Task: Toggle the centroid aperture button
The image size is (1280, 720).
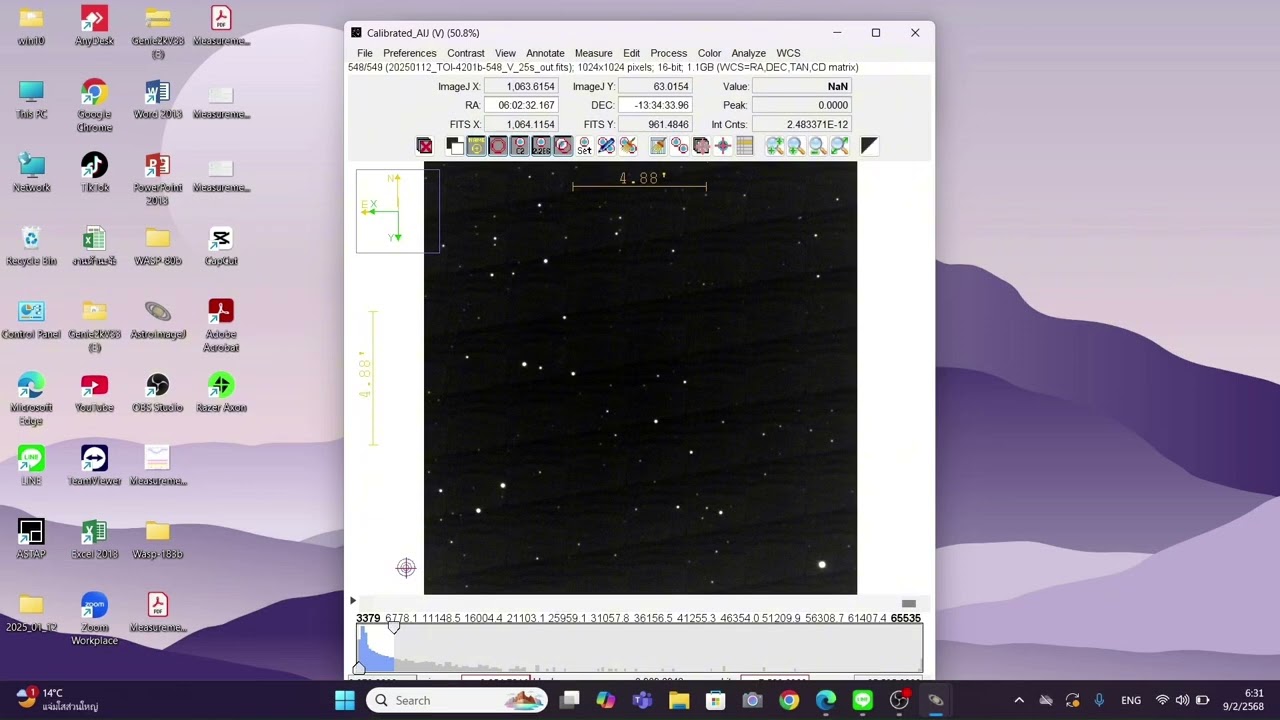Action: tap(563, 146)
